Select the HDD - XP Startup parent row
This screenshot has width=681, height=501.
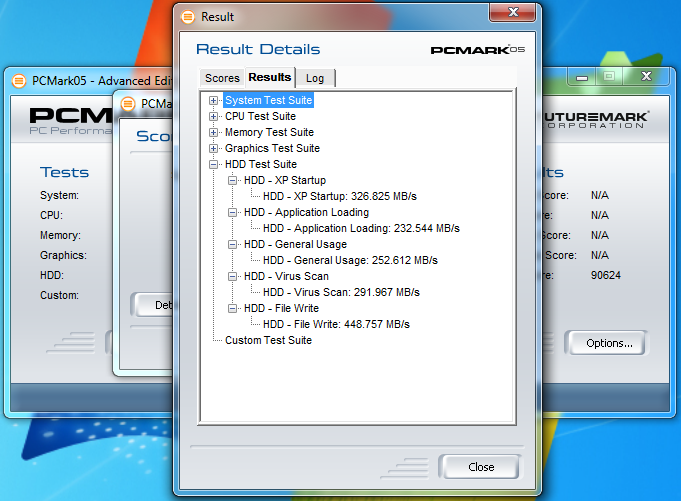[285, 180]
